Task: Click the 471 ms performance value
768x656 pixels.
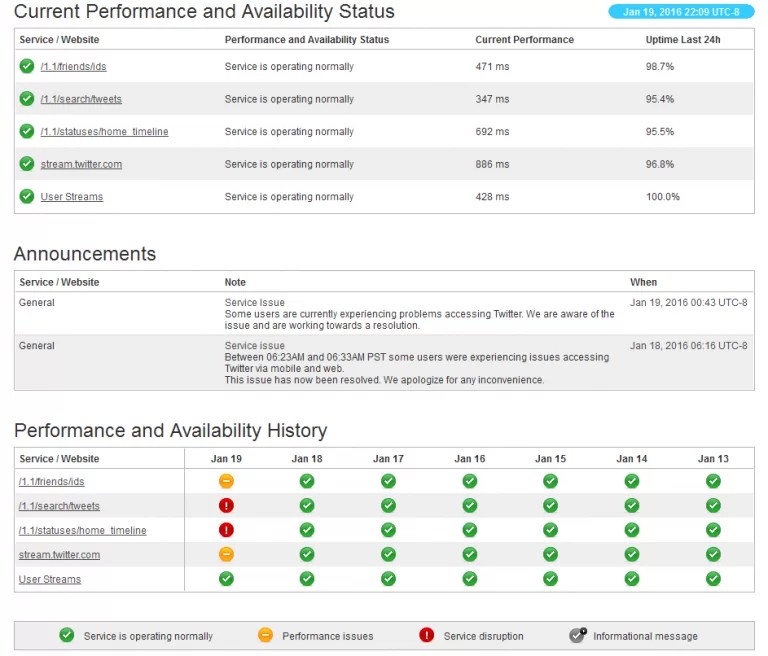Action: 492,67
